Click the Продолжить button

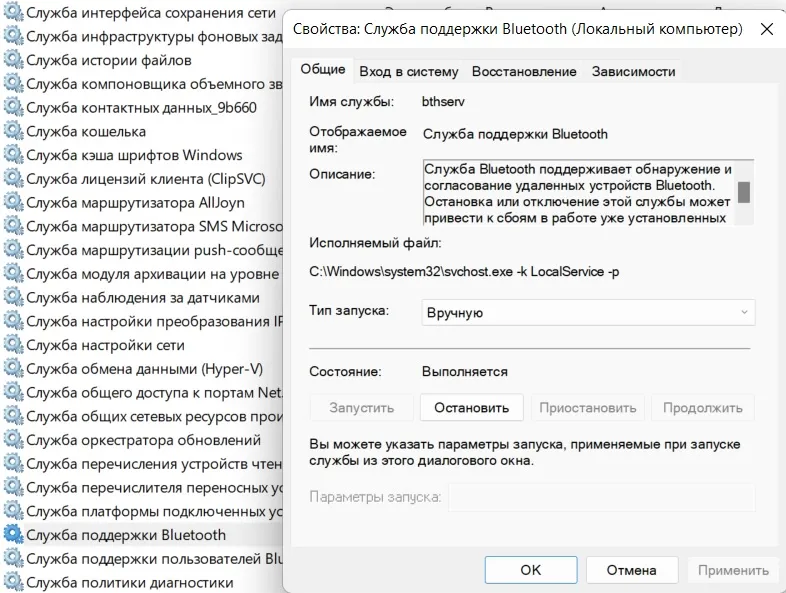703,408
